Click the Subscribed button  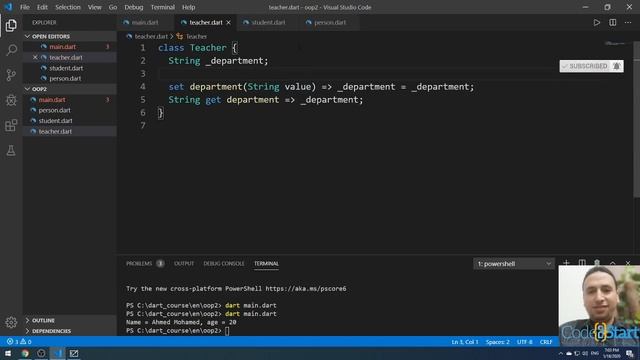pos(586,66)
